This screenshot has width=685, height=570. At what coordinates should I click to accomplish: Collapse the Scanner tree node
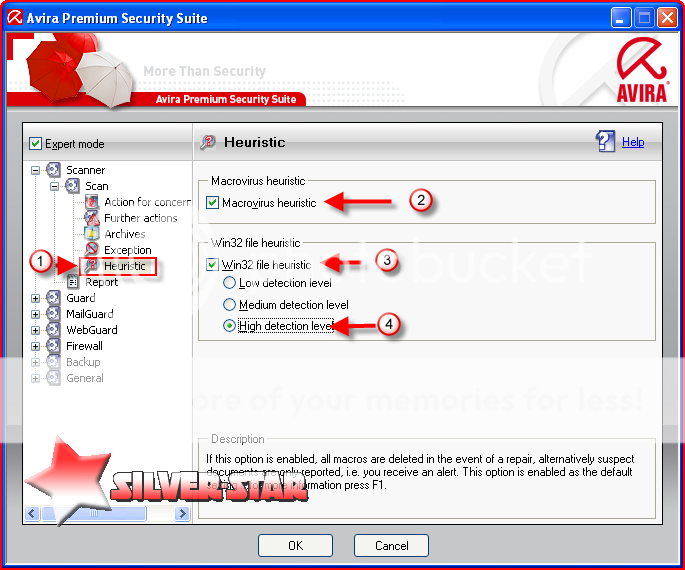[x=35, y=170]
